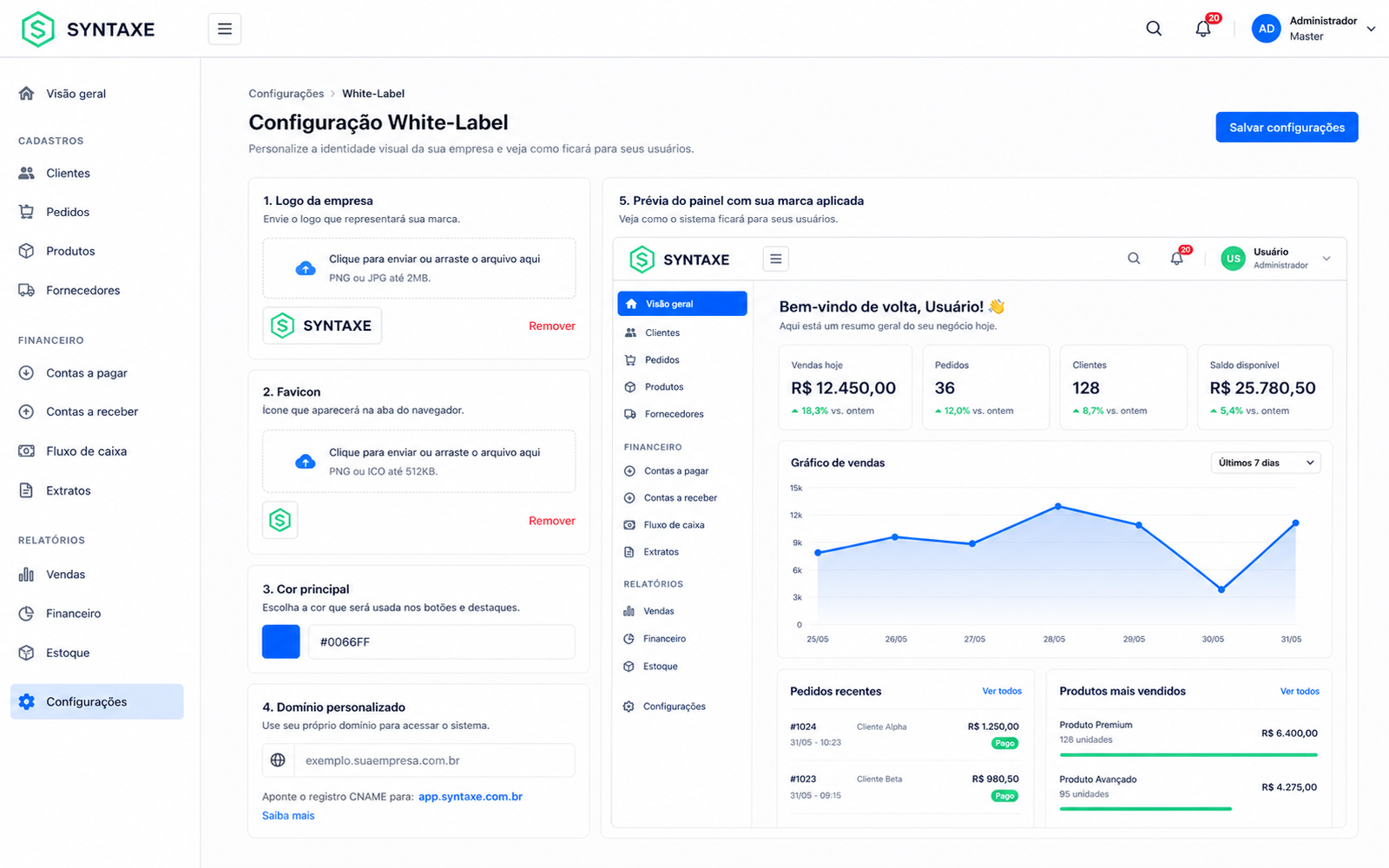Open notifications bell with 20 badge
The width and height of the screenshot is (1389, 868).
[1203, 29]
